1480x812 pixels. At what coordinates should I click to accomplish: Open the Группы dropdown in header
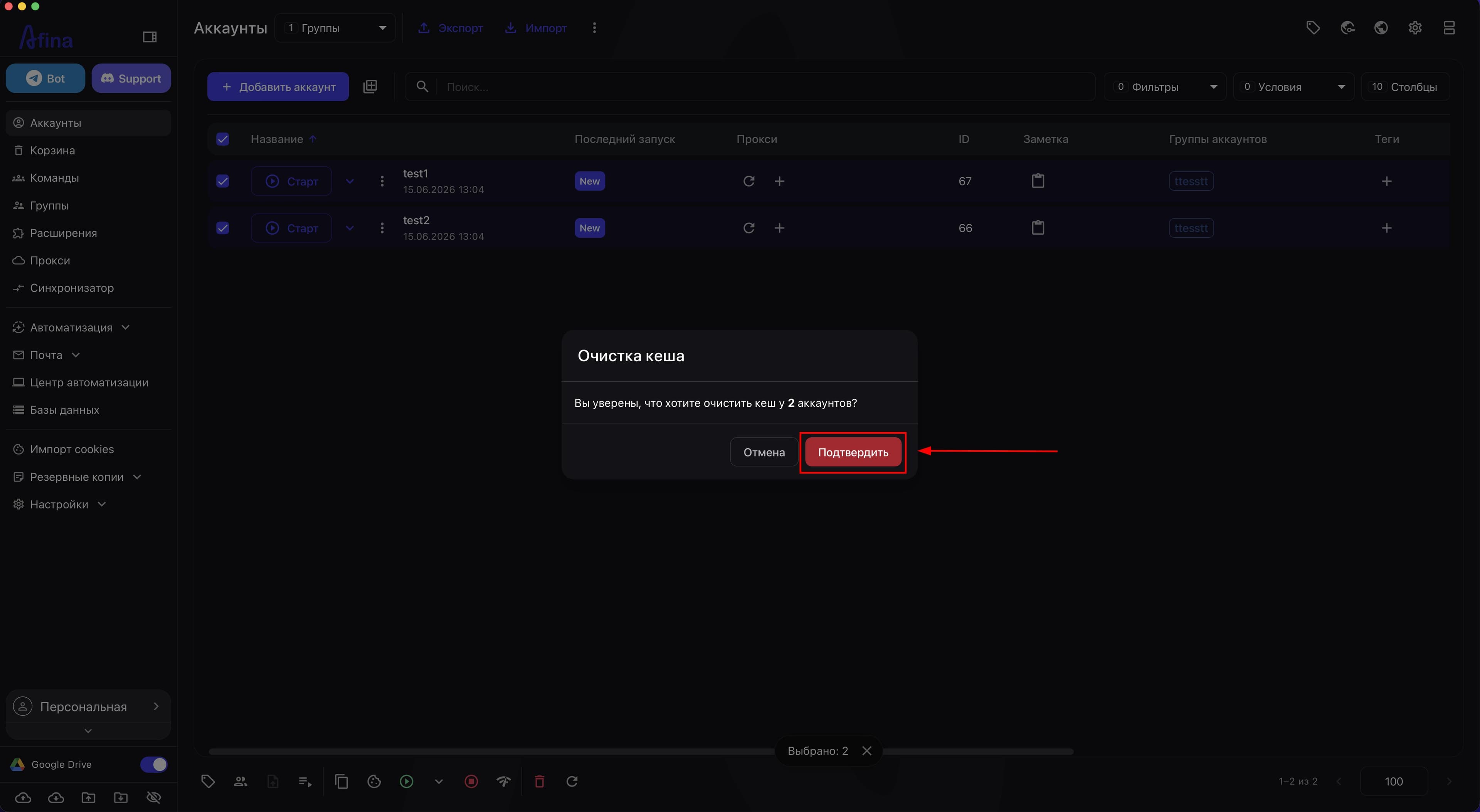335,28
